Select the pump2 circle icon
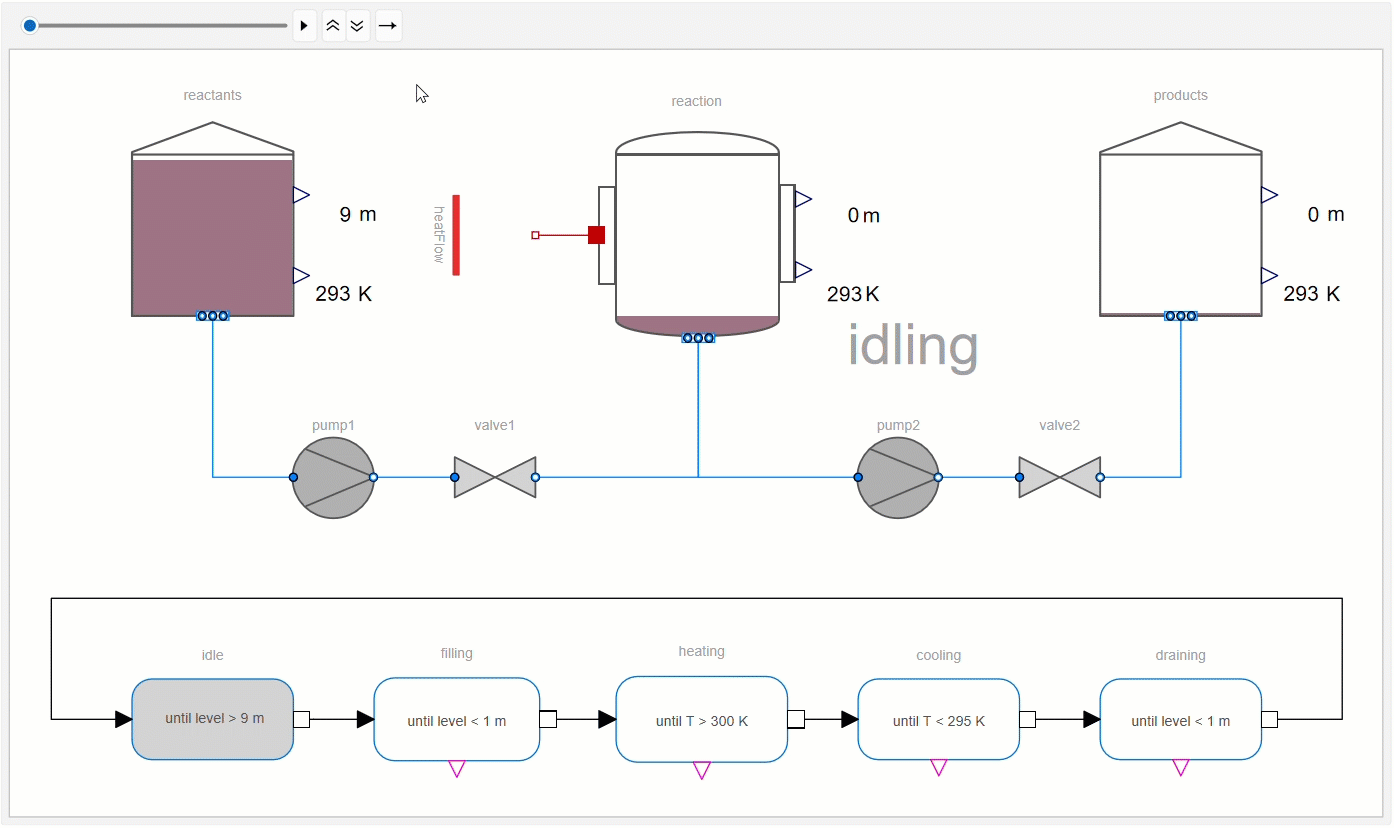Image resolution: width=1394 pixels, height=828 pixels. click(x=898, y=478)
